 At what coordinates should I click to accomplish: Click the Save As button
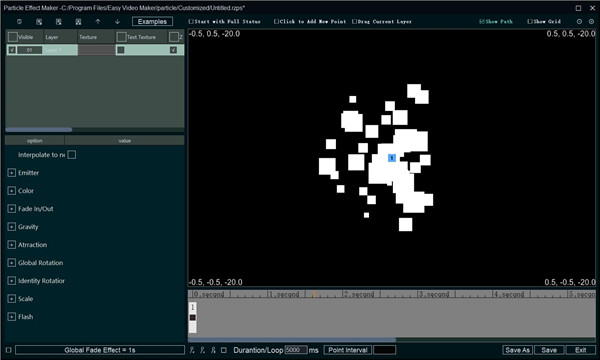pos(517,350)
